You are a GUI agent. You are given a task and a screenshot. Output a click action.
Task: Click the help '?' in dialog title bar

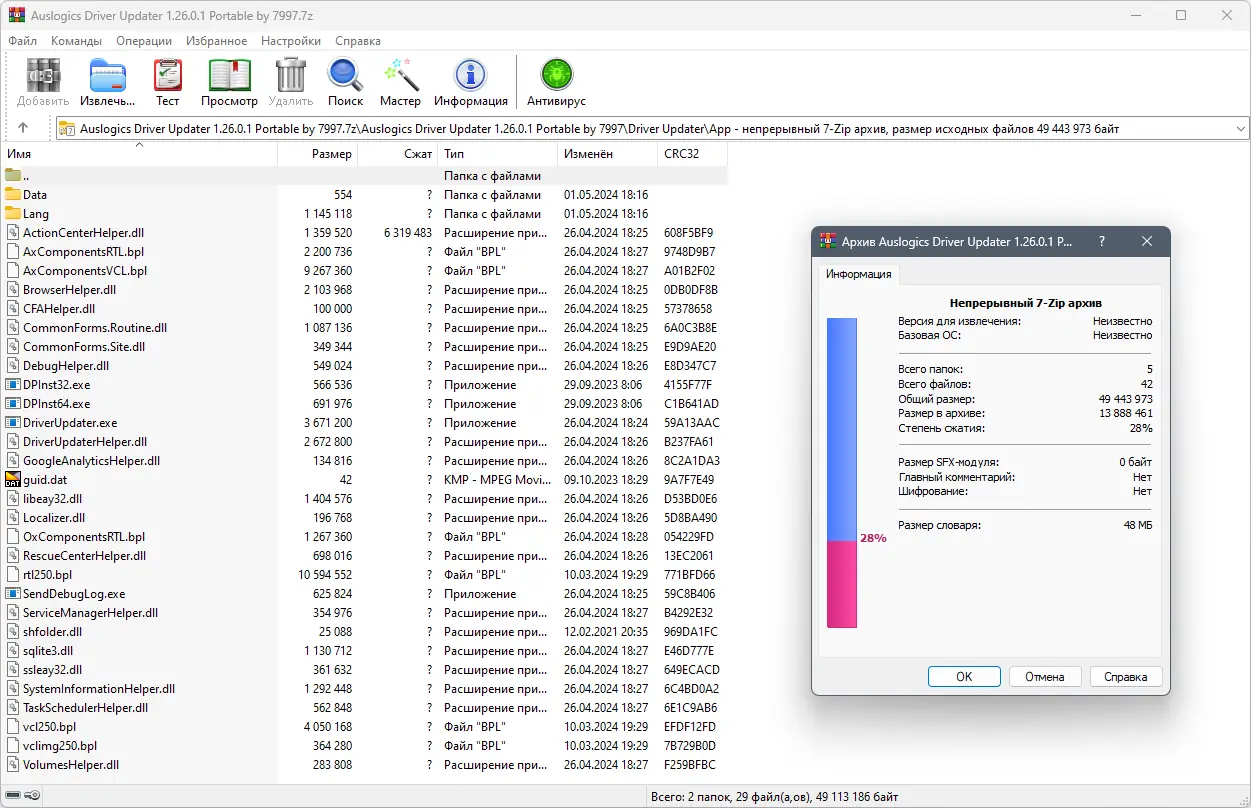1102,242
